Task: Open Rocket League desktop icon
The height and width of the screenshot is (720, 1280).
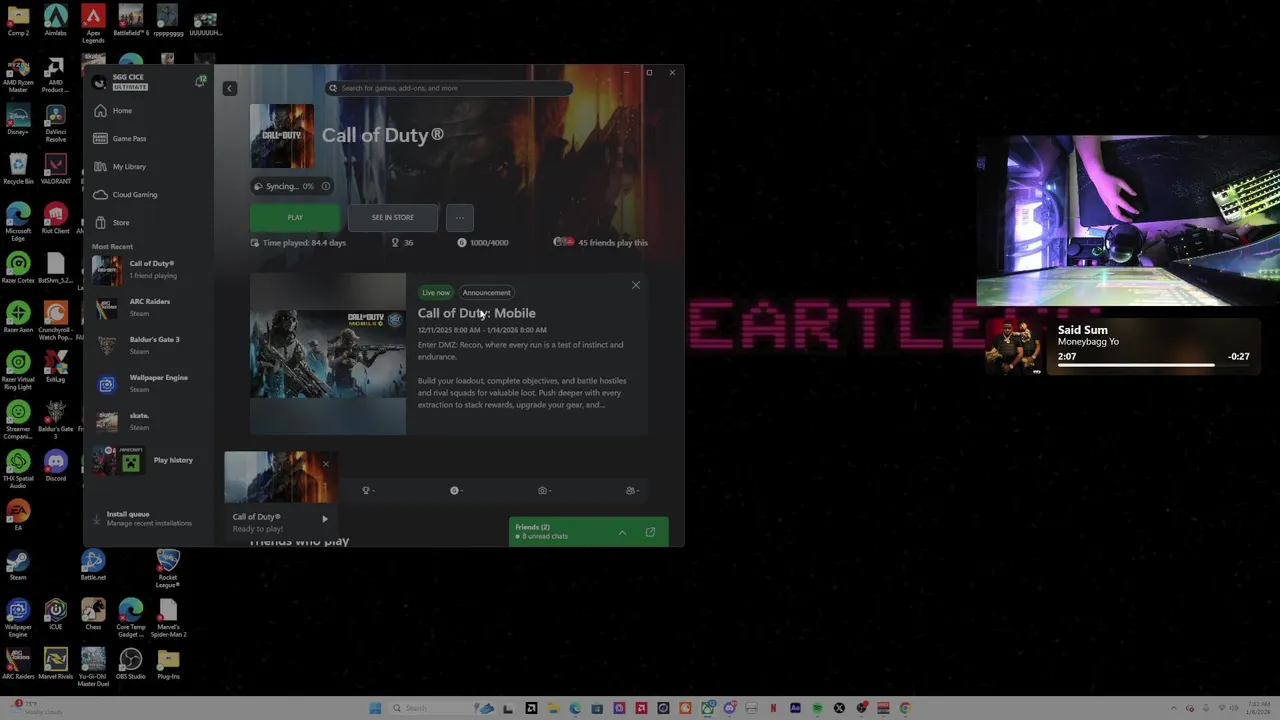Action: [168, 567]
